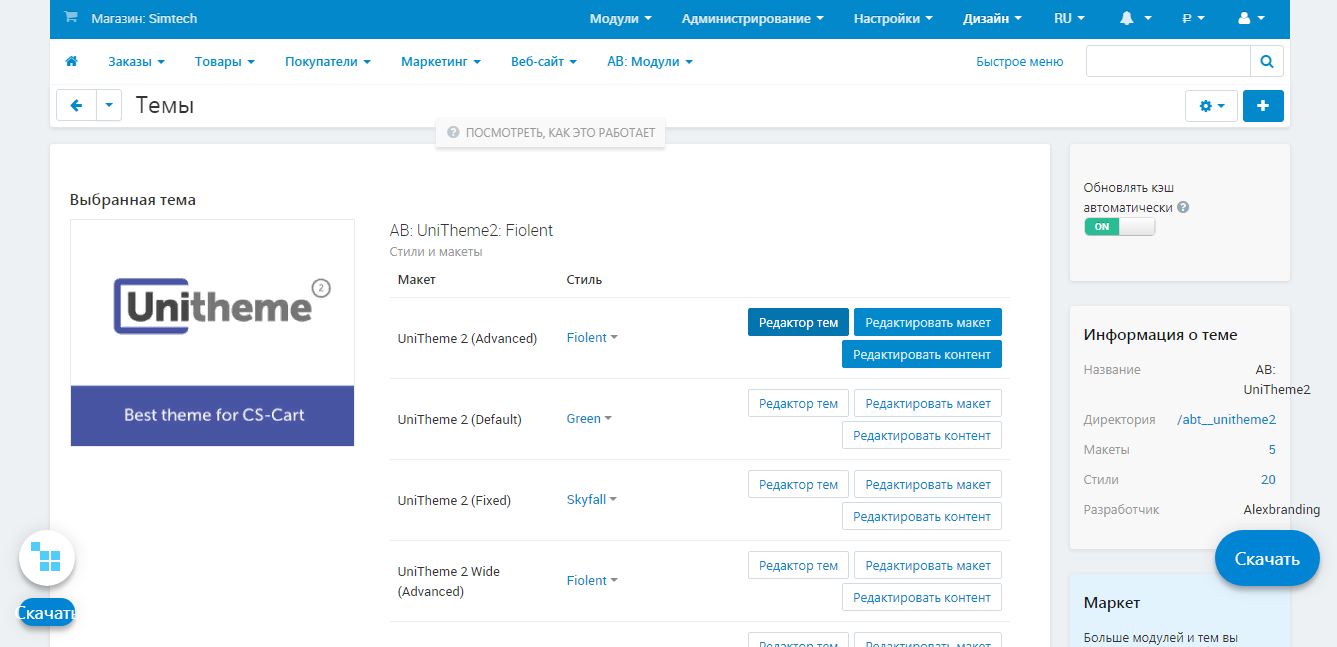Click Посмотреть, как это работает
Viewport: 1337px width, 647px height.
pos(551,132)
